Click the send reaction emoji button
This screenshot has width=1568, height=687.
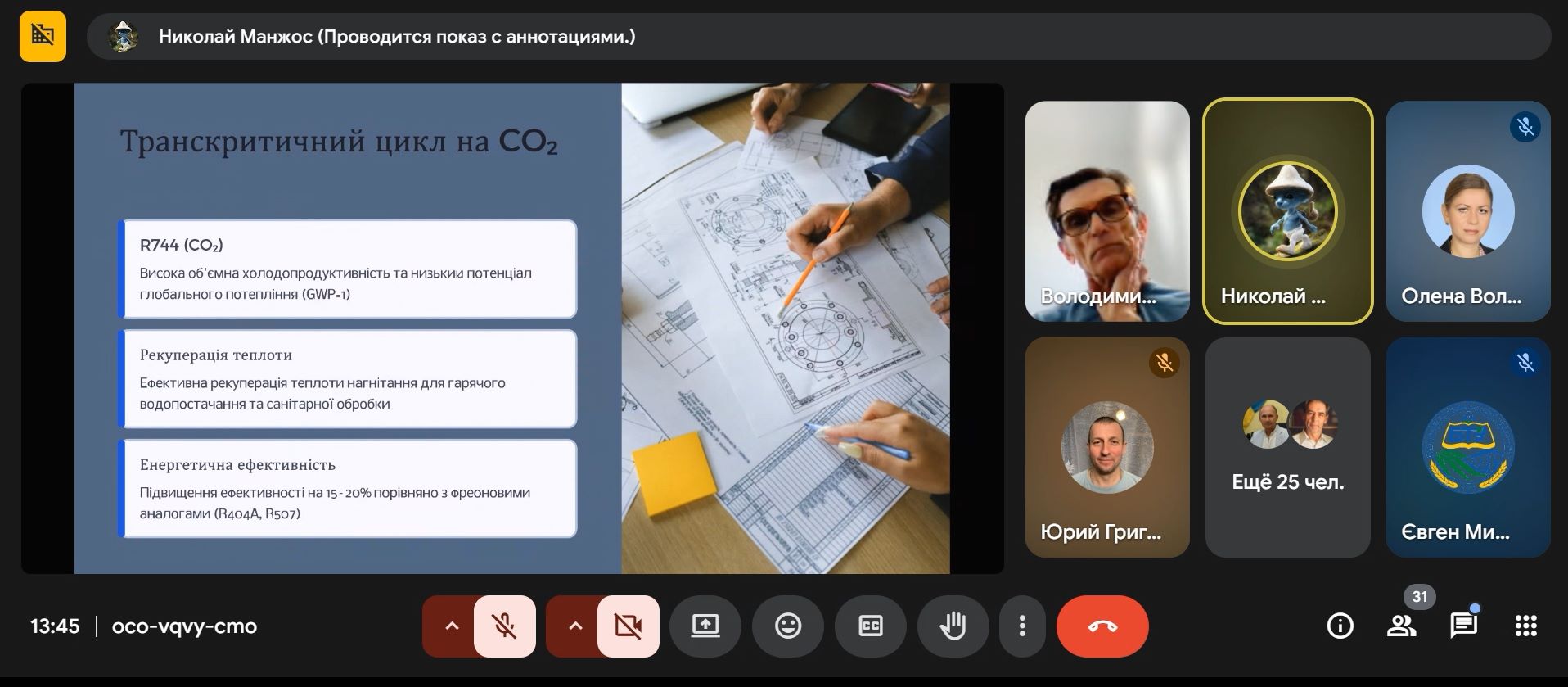click(x=787, y=626)
